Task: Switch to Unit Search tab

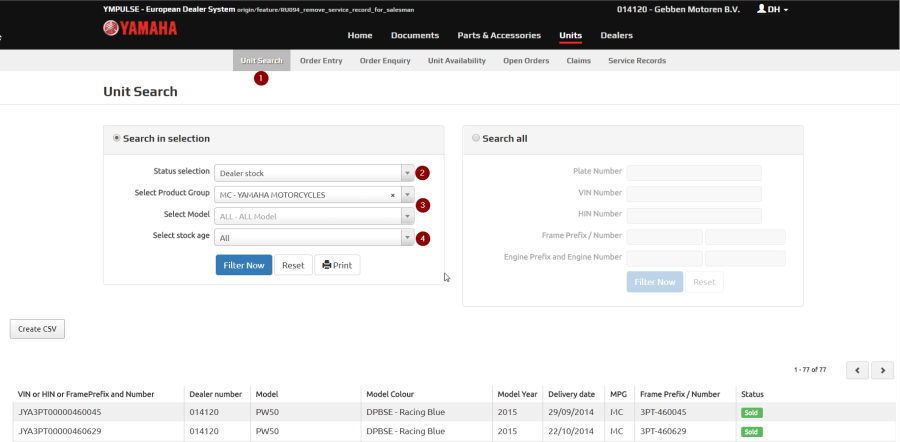Action: coord(262,61)
